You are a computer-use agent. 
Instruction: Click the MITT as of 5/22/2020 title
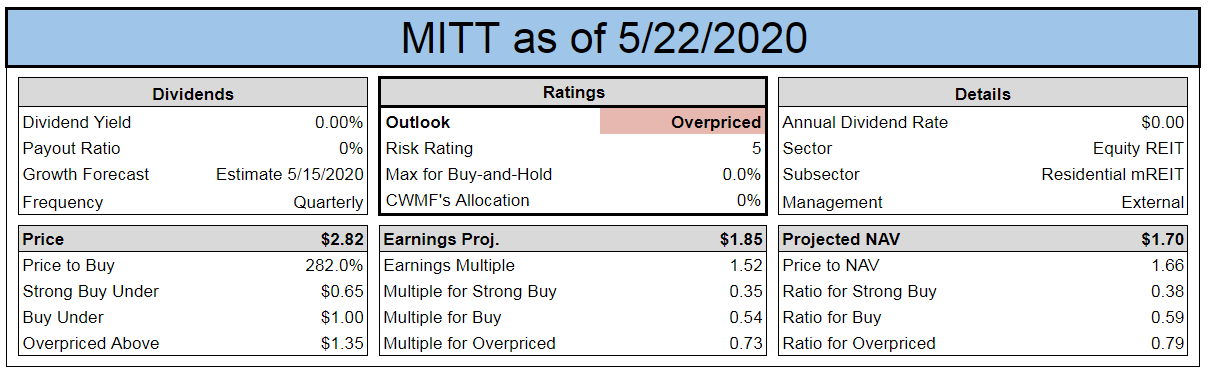pyautogui.click(x=603, y=37)
